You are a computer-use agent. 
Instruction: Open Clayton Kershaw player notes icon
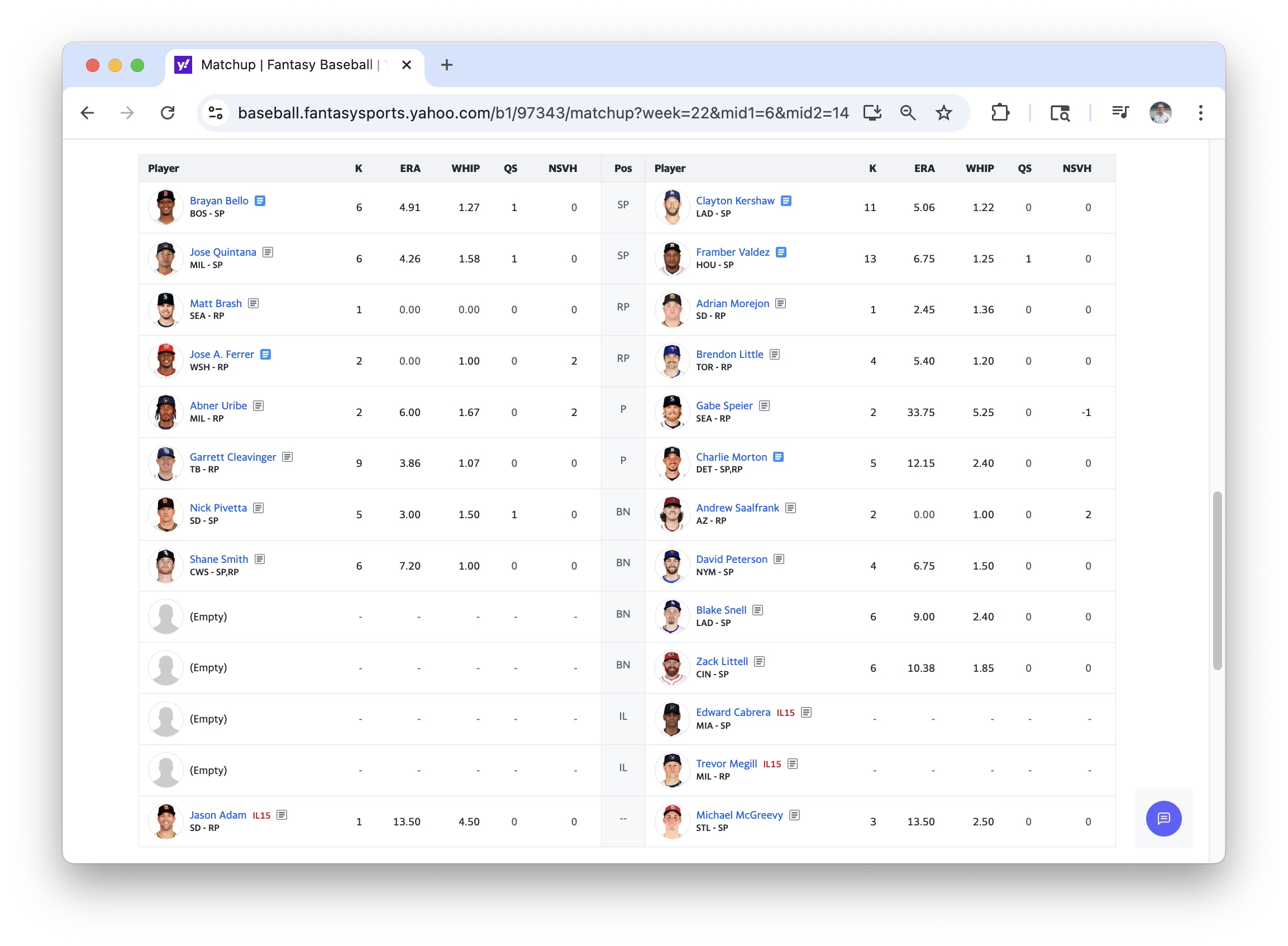pyautogui.click(x=786, y=201)
